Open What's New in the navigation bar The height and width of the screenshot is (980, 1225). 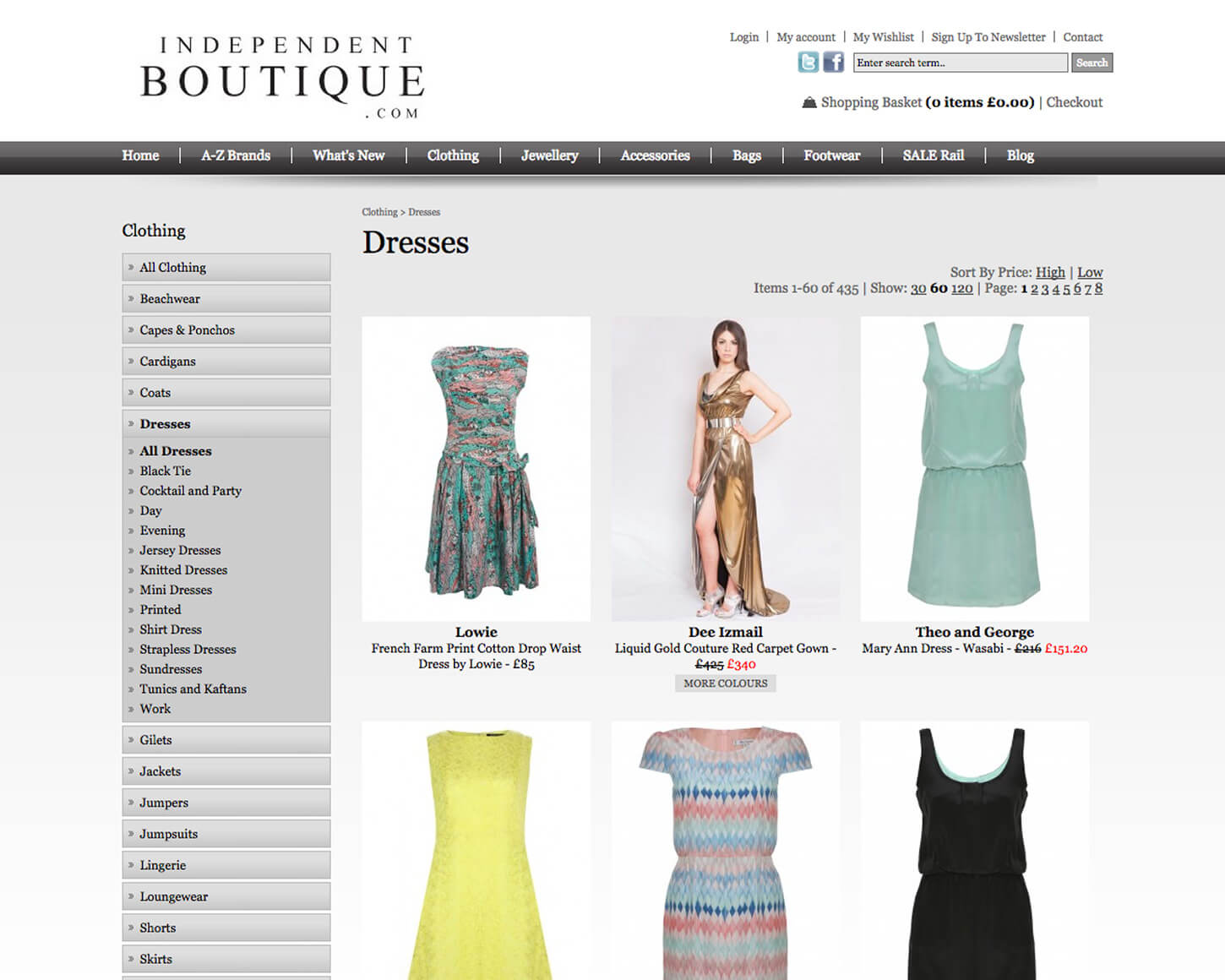click(x=348, y=155)
